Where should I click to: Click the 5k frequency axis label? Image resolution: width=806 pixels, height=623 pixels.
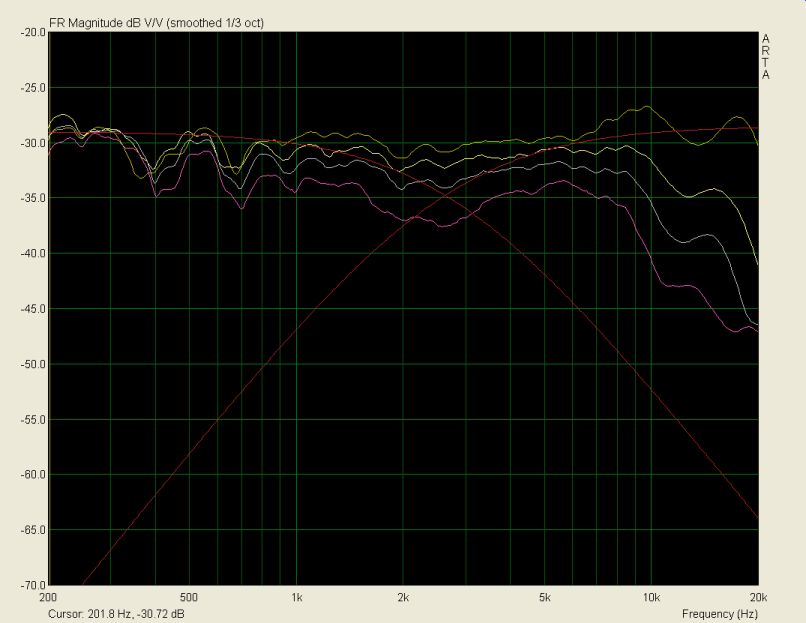545,597
